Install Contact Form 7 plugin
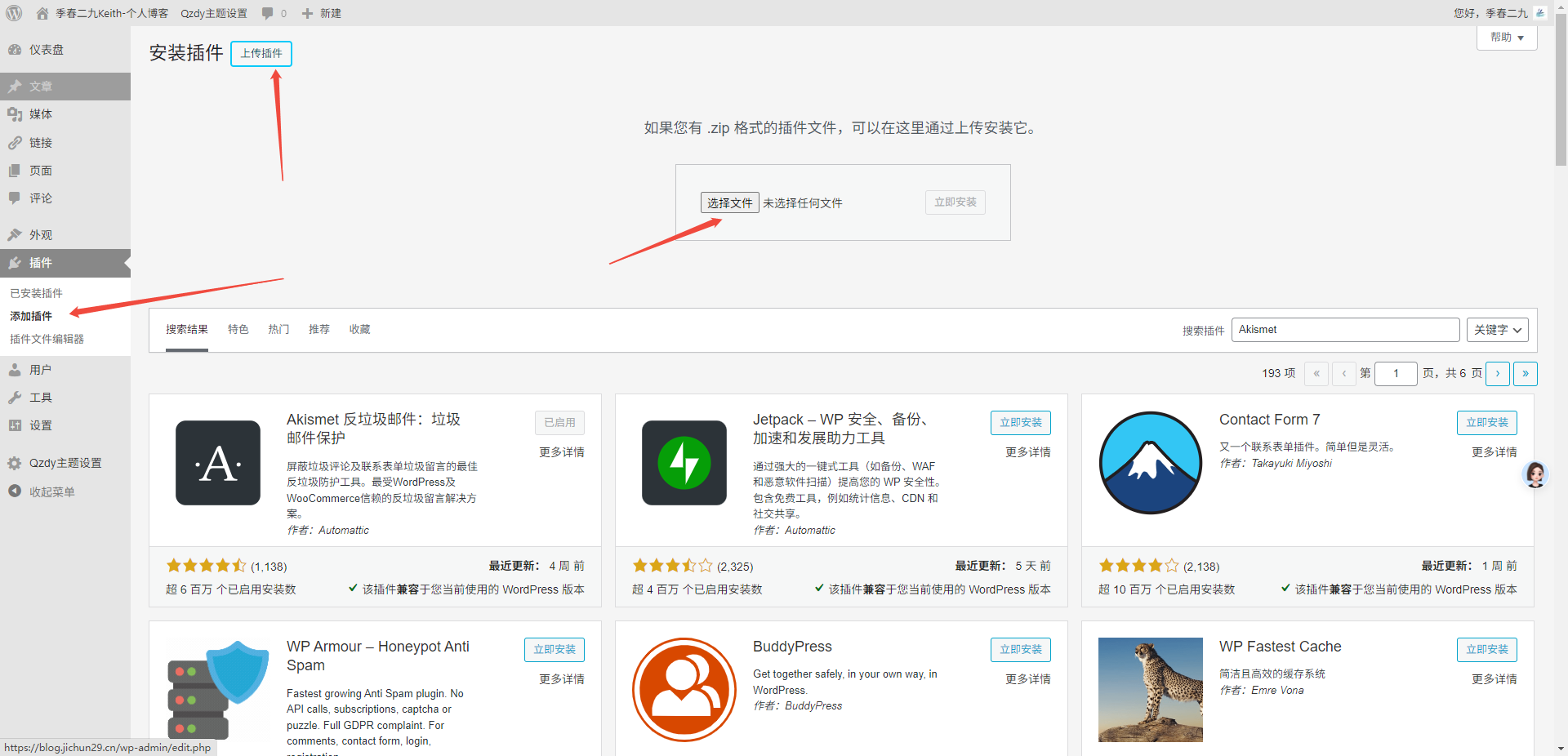The height and width of the screenshot is (756, 1568). tap(1487, 423)
